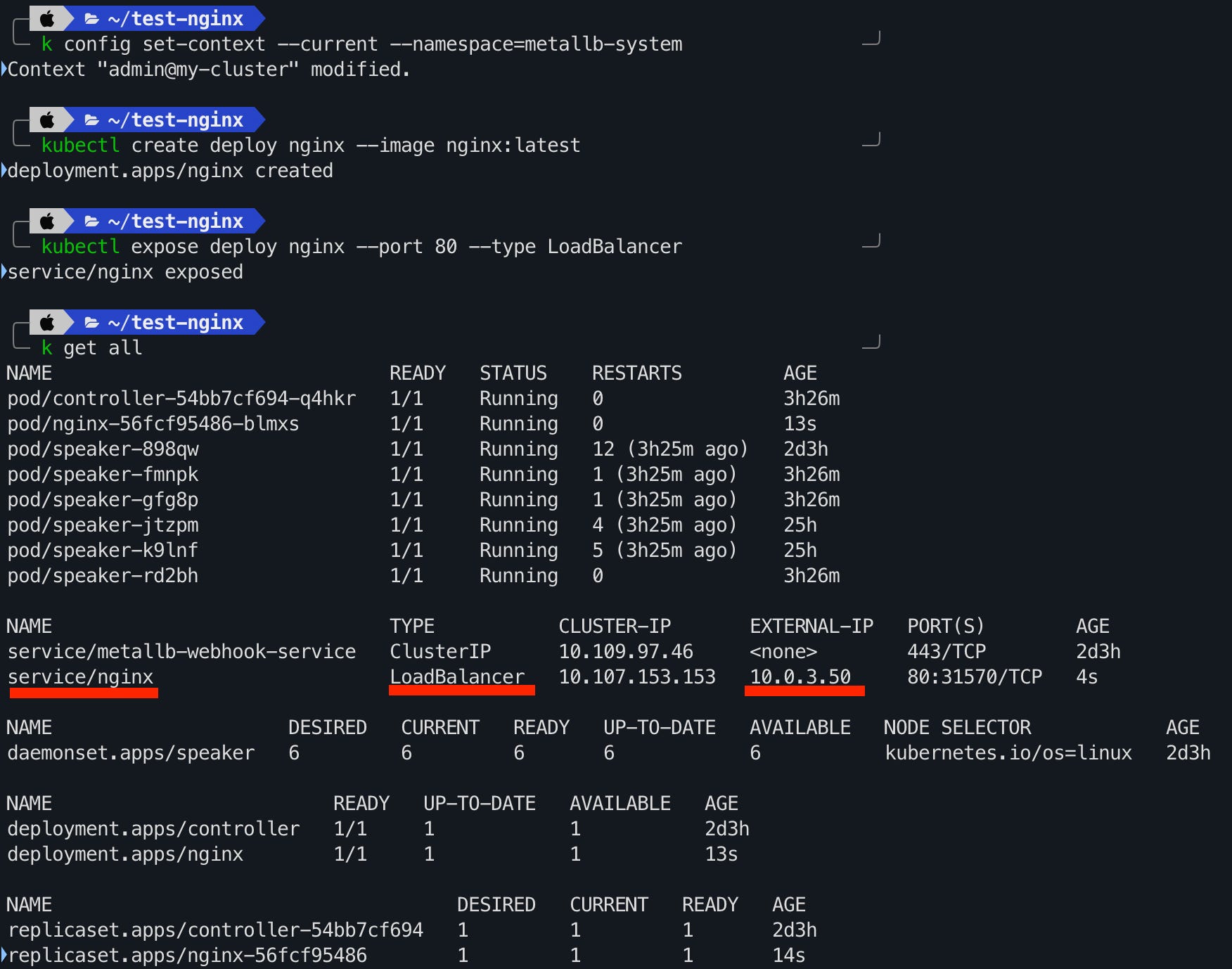Viewport: 1232px width, 969px height.
Task: Click the folder icon in the first prompt
Action: tap(91, 19)
